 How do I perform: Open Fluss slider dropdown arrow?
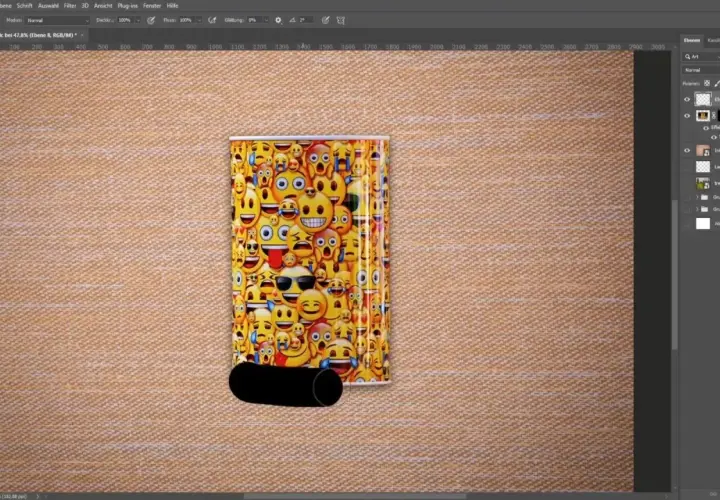click(199, 20)
